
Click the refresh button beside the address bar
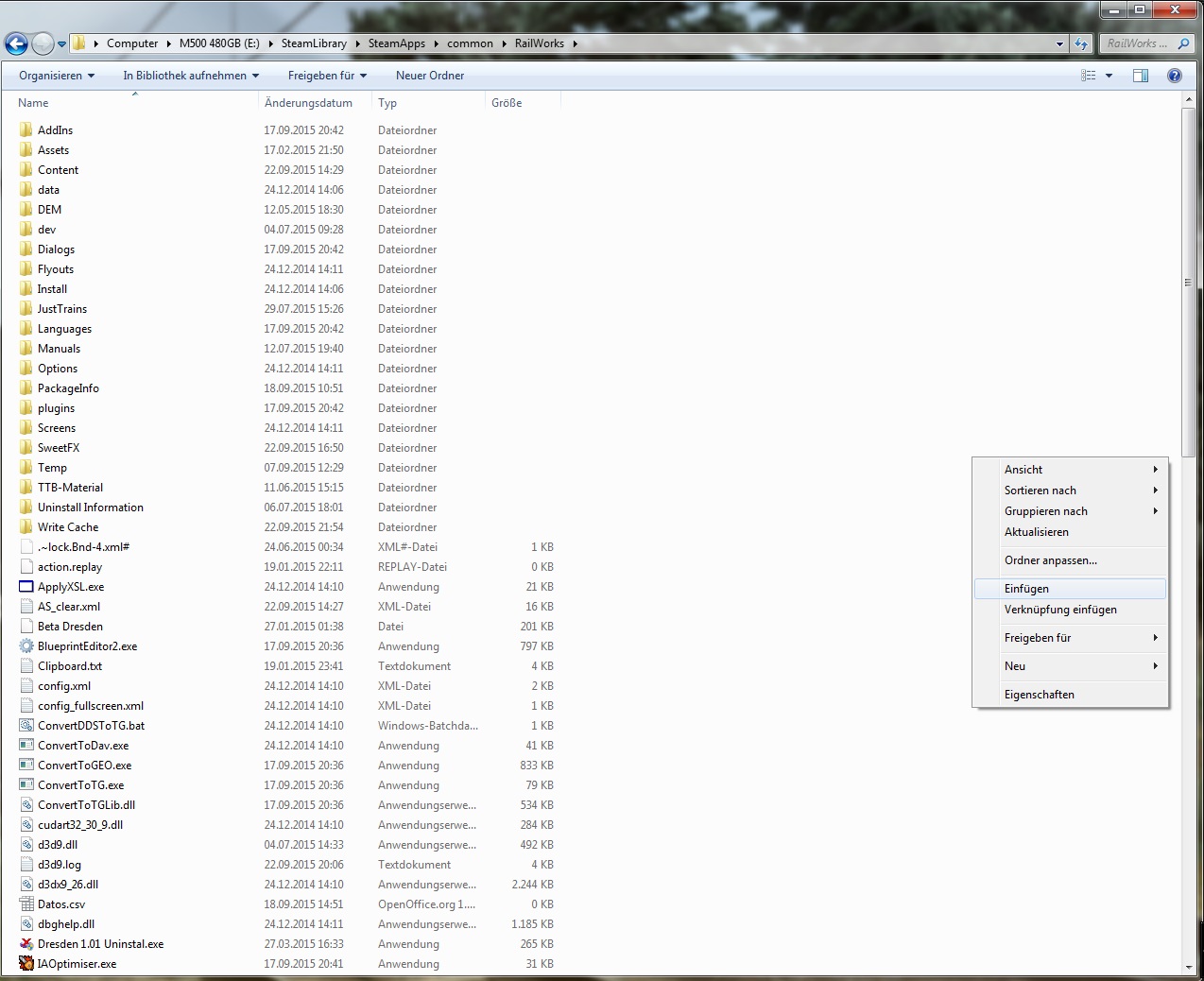(x=1081, y=43)
